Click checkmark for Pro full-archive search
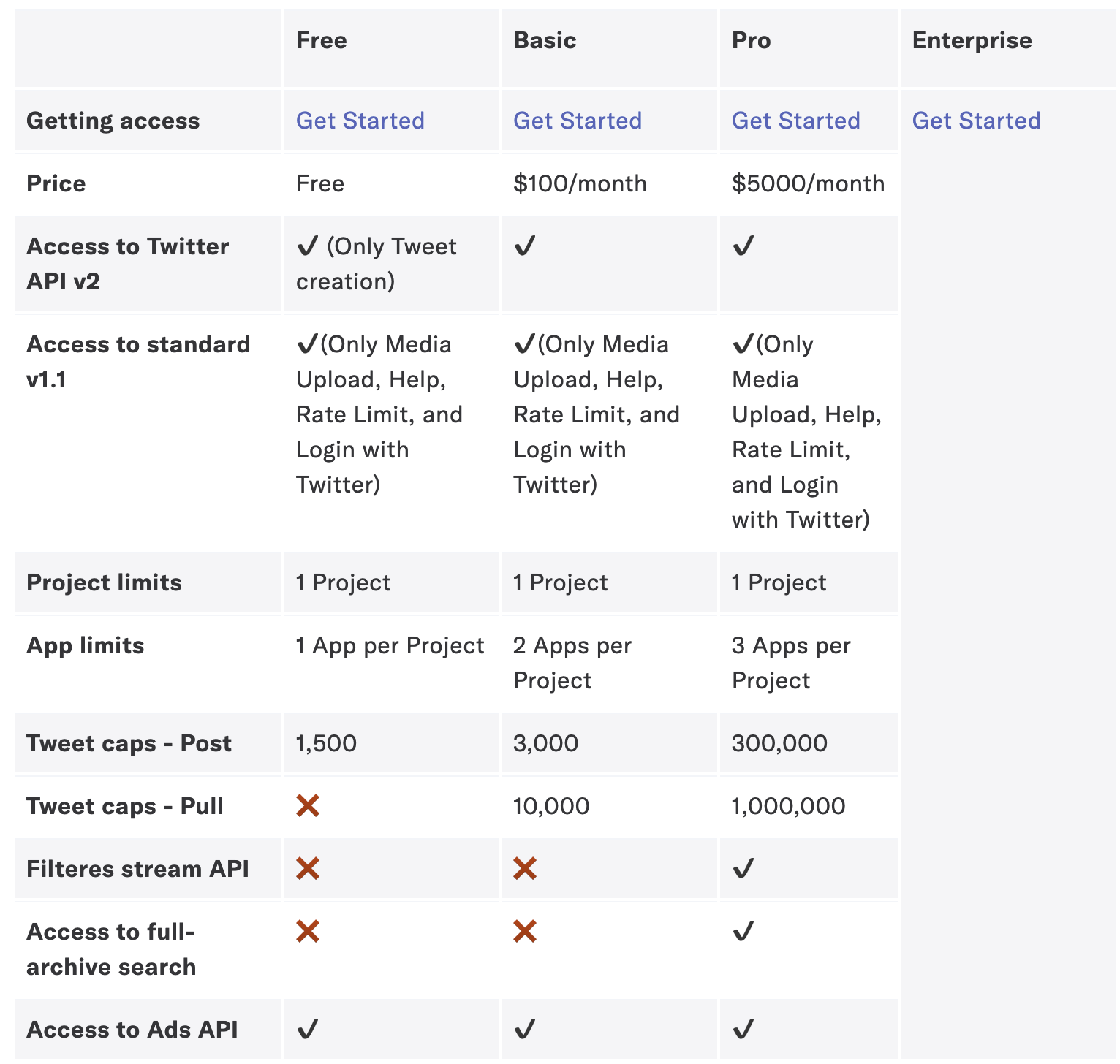 coord(743,932)
